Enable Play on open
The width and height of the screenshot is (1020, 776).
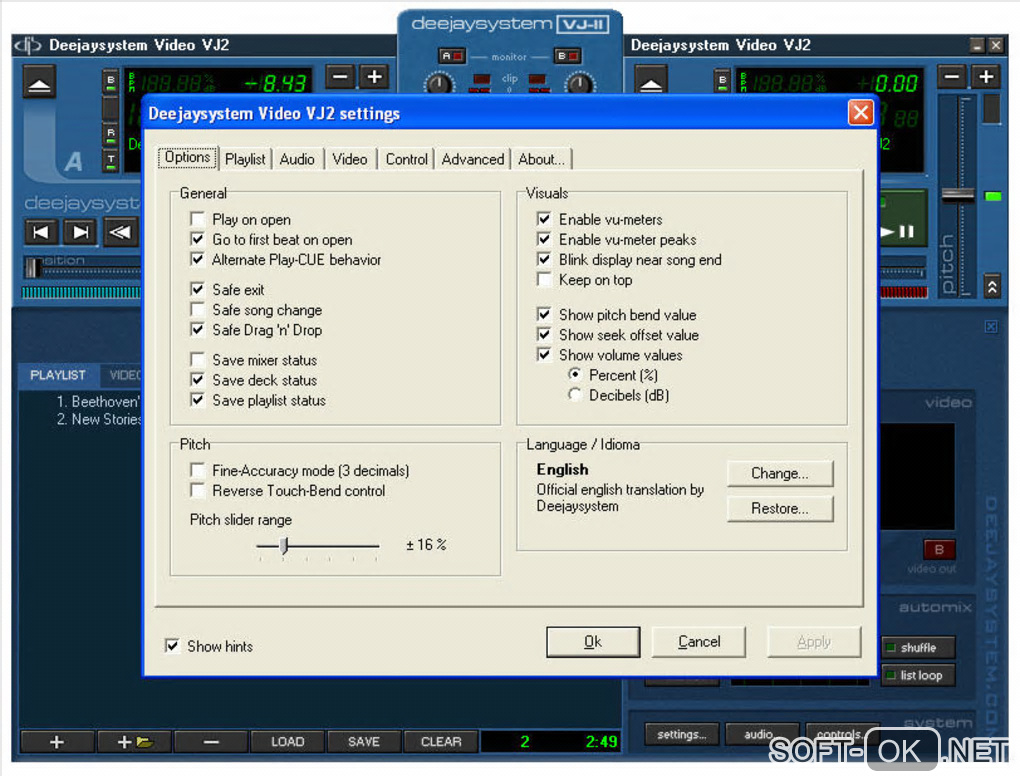click(198, 219)
